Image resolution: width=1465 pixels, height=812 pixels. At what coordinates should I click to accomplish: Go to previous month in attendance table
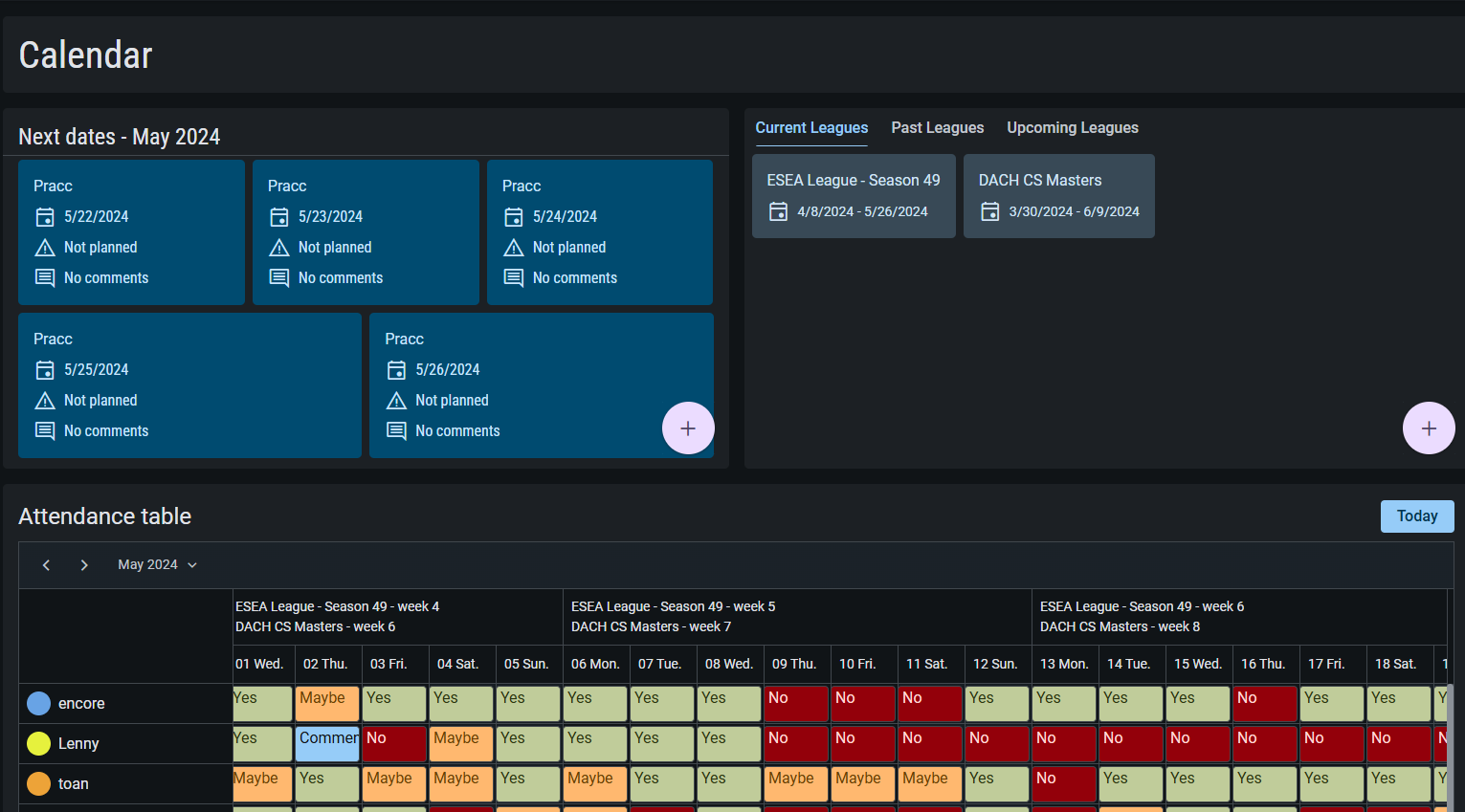[x=46, y=565]
